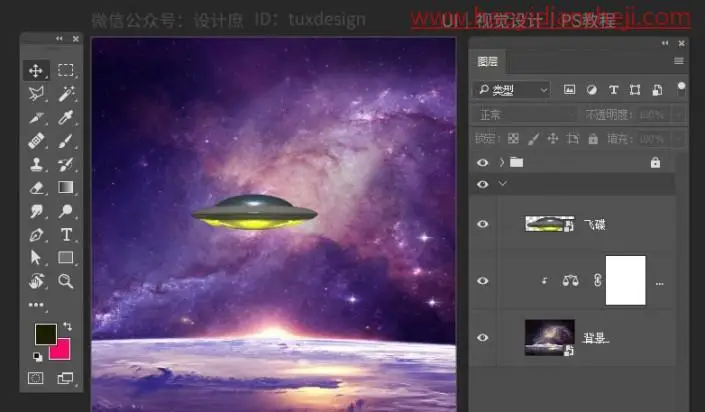
Task: Select the Smudge tool
Action: (36, 211)
